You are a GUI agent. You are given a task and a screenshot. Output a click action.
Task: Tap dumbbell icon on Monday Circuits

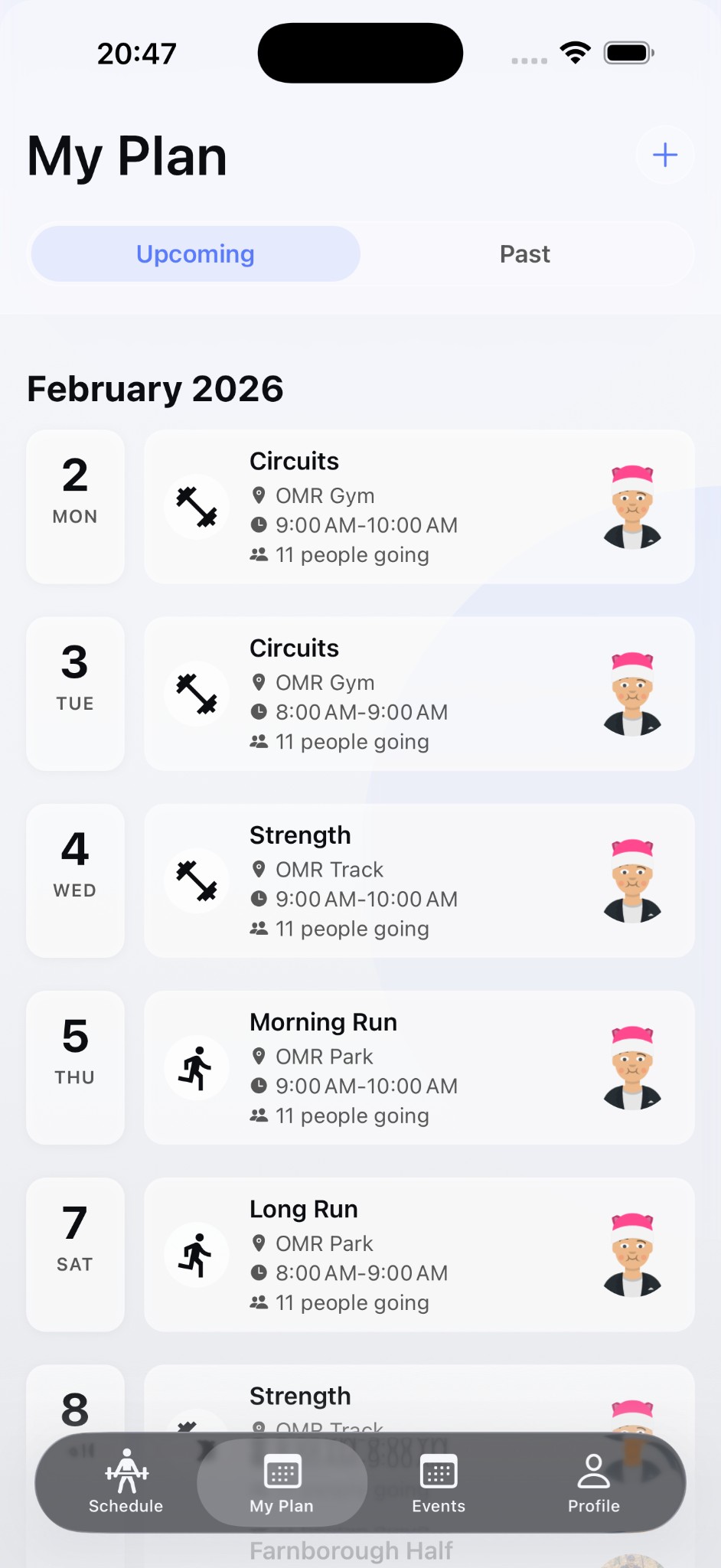[x=197, y=507]
